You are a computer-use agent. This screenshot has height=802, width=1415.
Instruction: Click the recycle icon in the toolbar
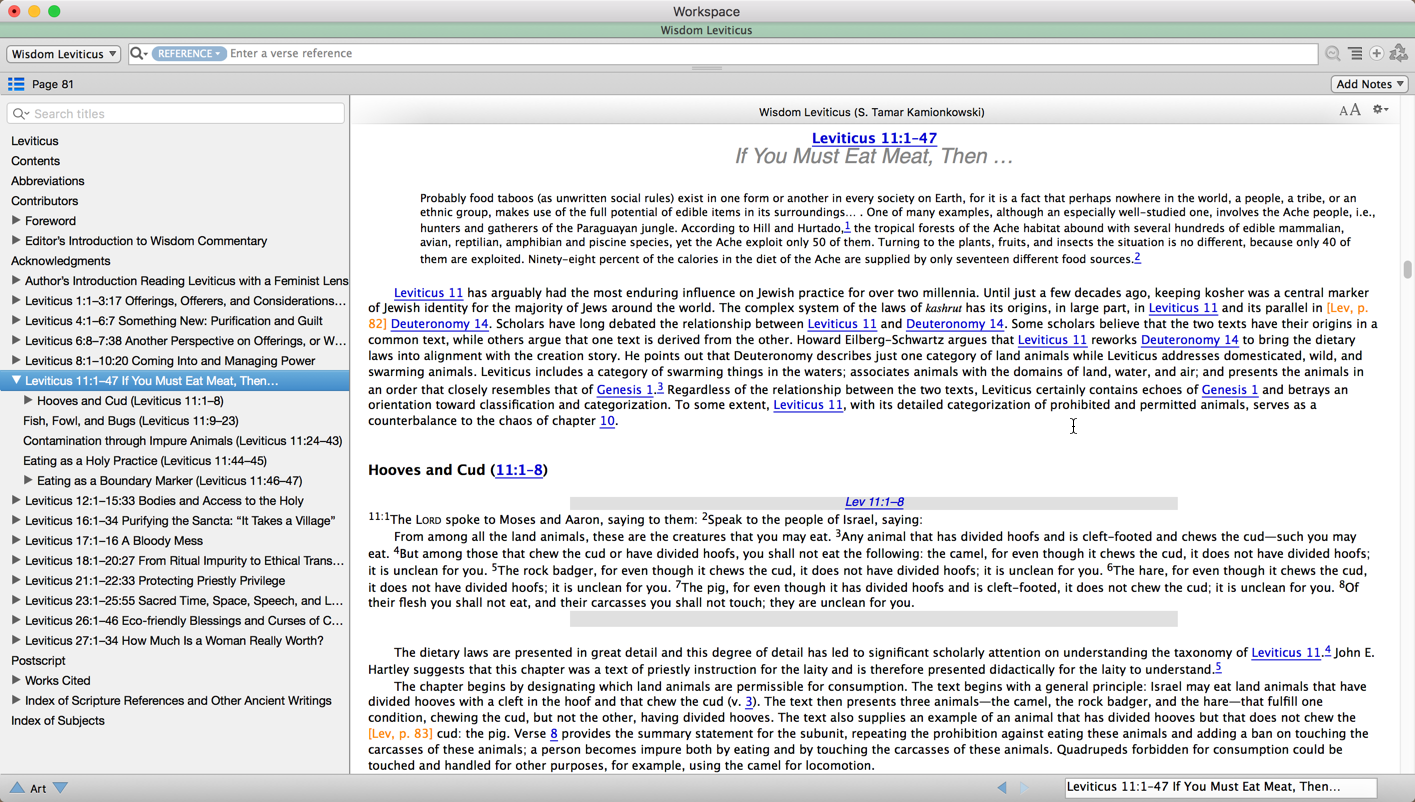click(1399, 54)
